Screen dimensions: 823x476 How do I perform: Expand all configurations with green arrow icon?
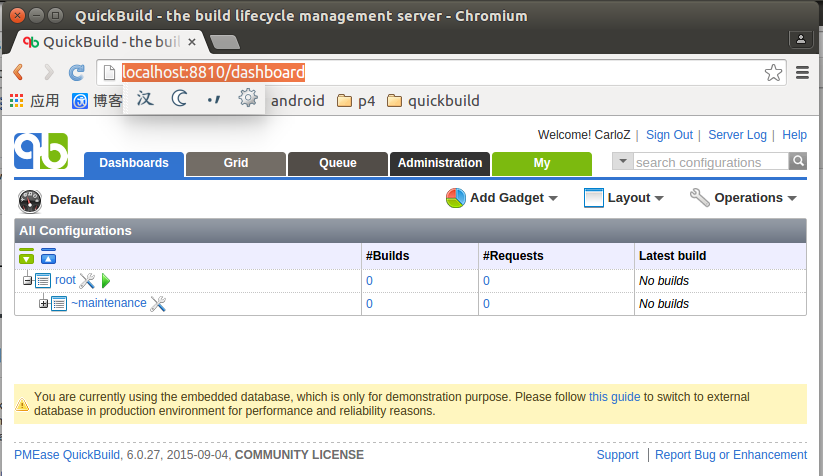[x=26, y=256]
